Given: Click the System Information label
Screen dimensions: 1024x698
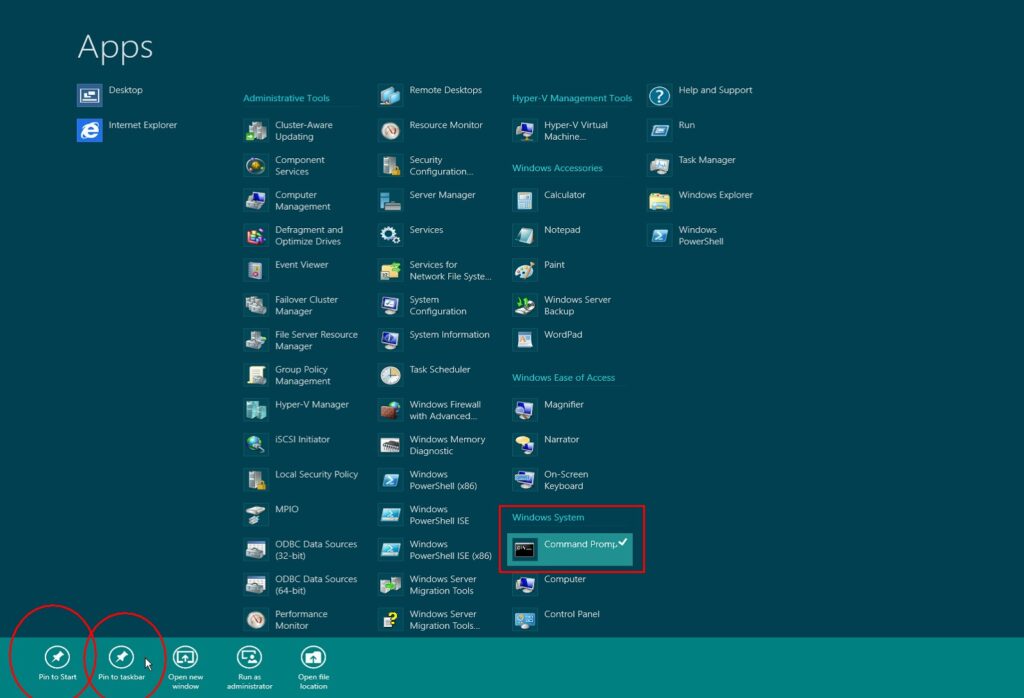Looking at the screenshot, I should (x=449, y=334).
